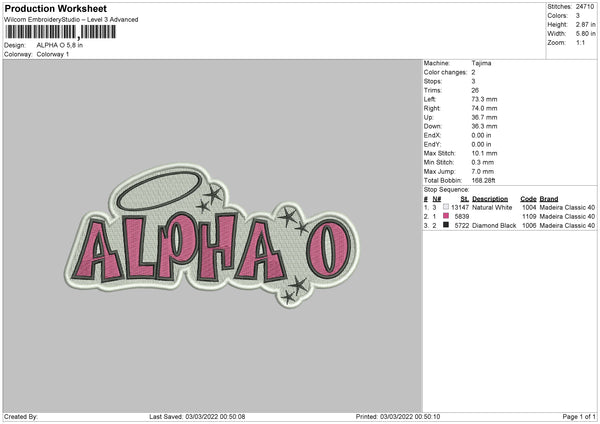Click the 'Code' column header
This screenshot has width=600, height=424.
coord(528,199)
